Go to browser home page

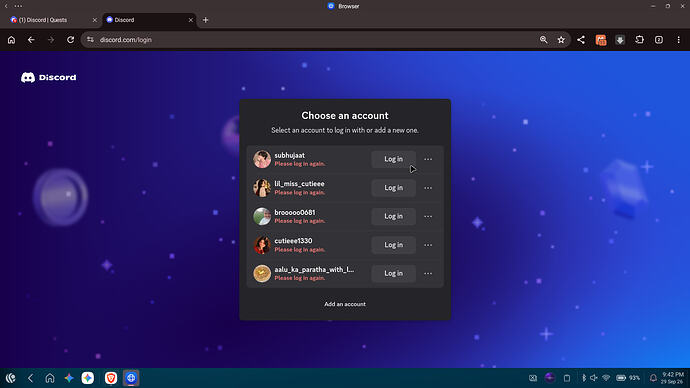pyautogui.click(x=11, y=40)
